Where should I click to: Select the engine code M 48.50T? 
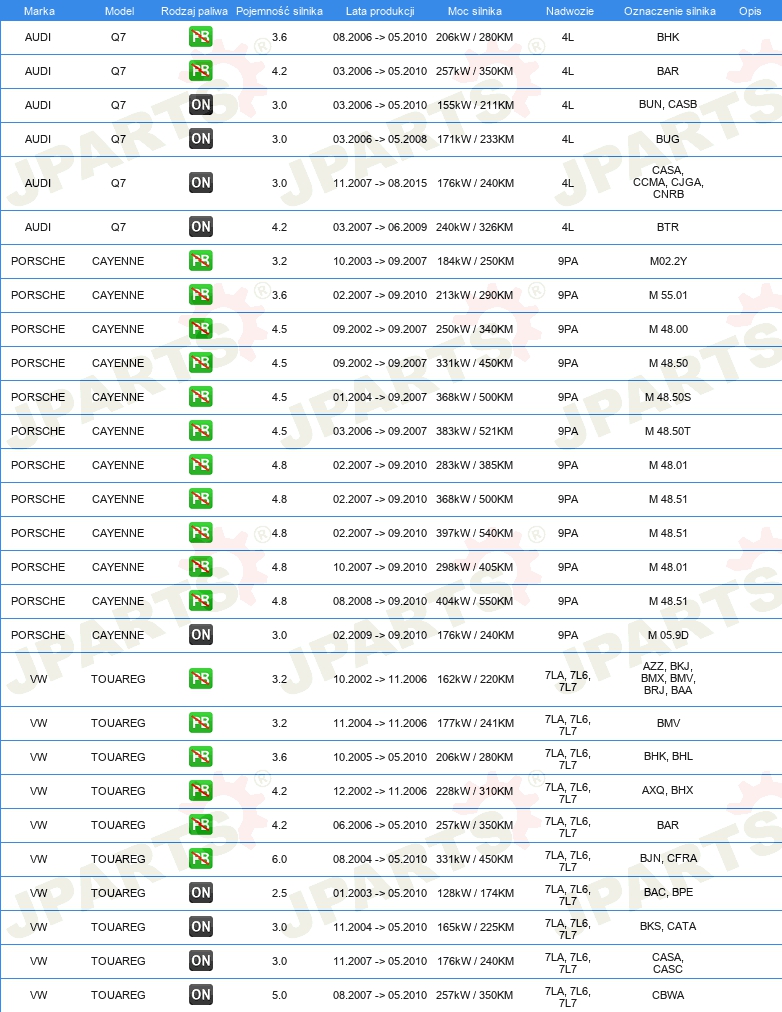(668, 431)
